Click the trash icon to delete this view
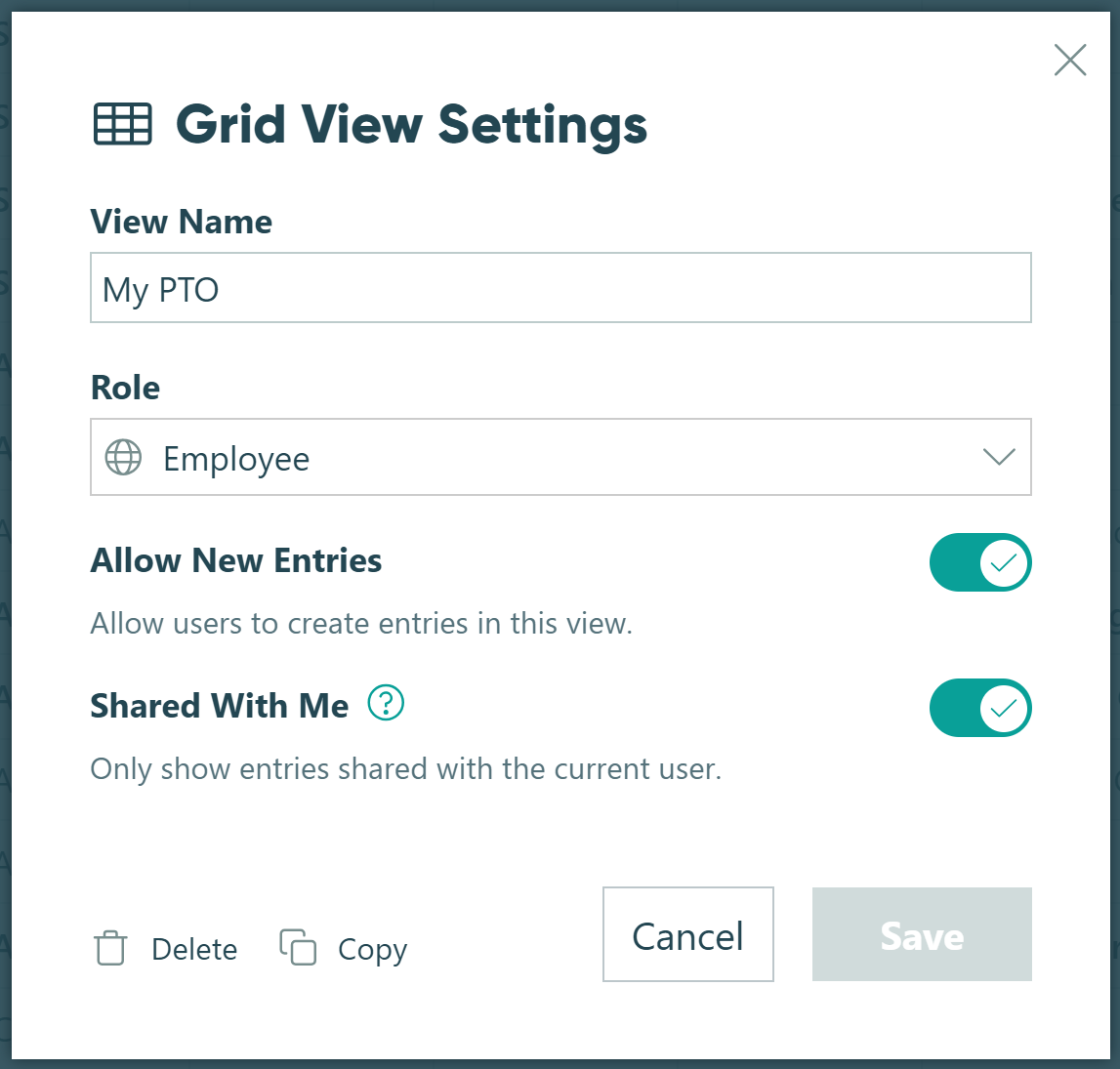 [x=110, y=948]
